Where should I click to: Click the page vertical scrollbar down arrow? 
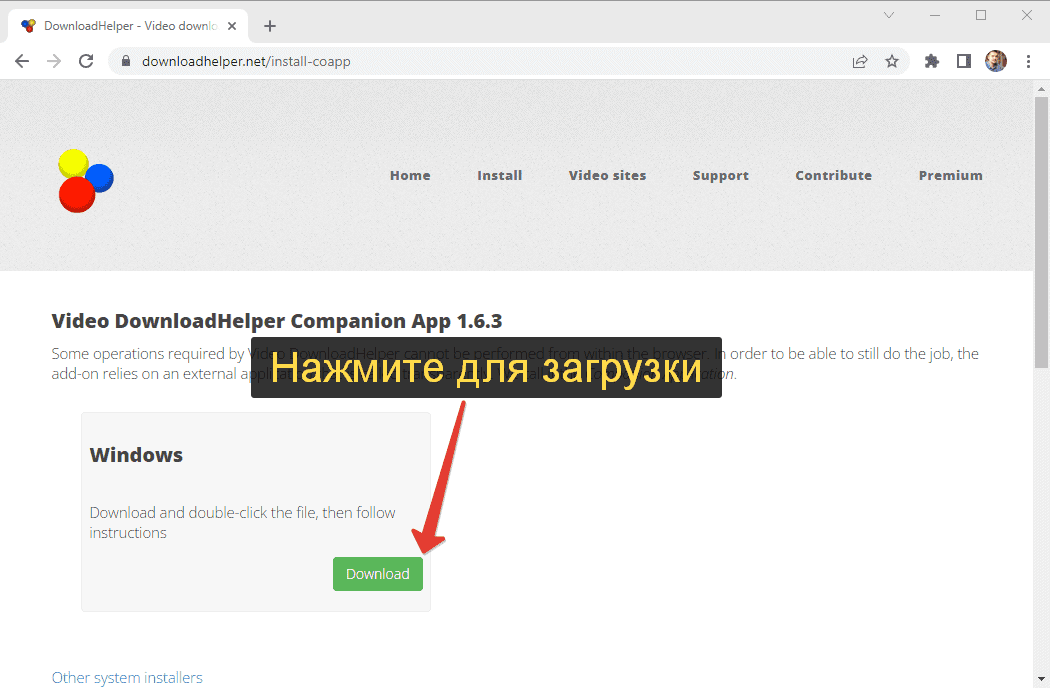pos(1041,679)
